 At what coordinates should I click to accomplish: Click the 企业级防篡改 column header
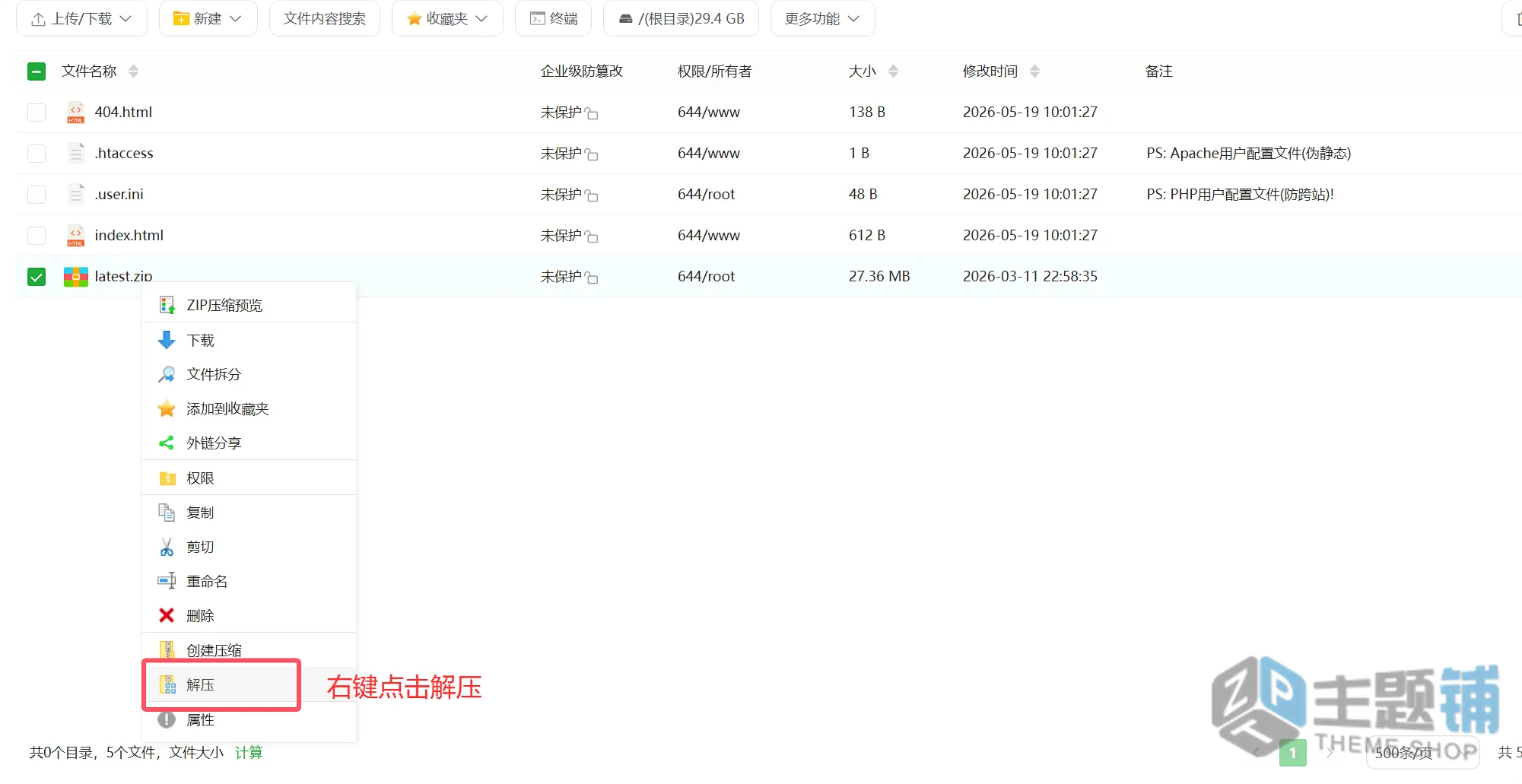tap(582, 71)
